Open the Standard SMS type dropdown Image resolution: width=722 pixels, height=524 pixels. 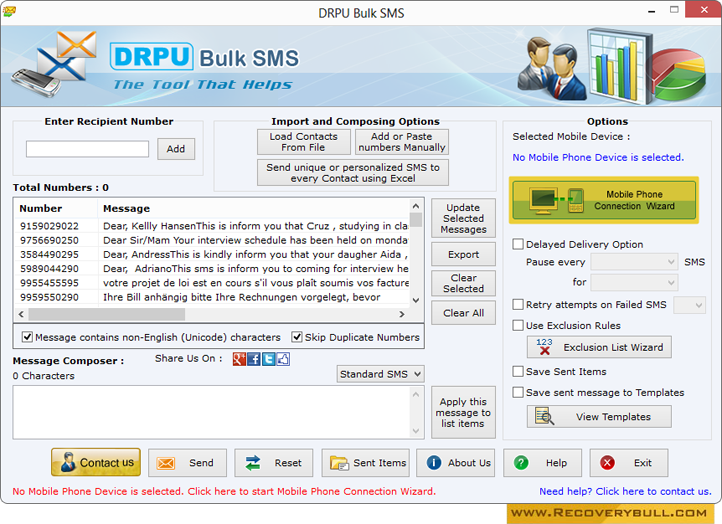click(380, 374)
